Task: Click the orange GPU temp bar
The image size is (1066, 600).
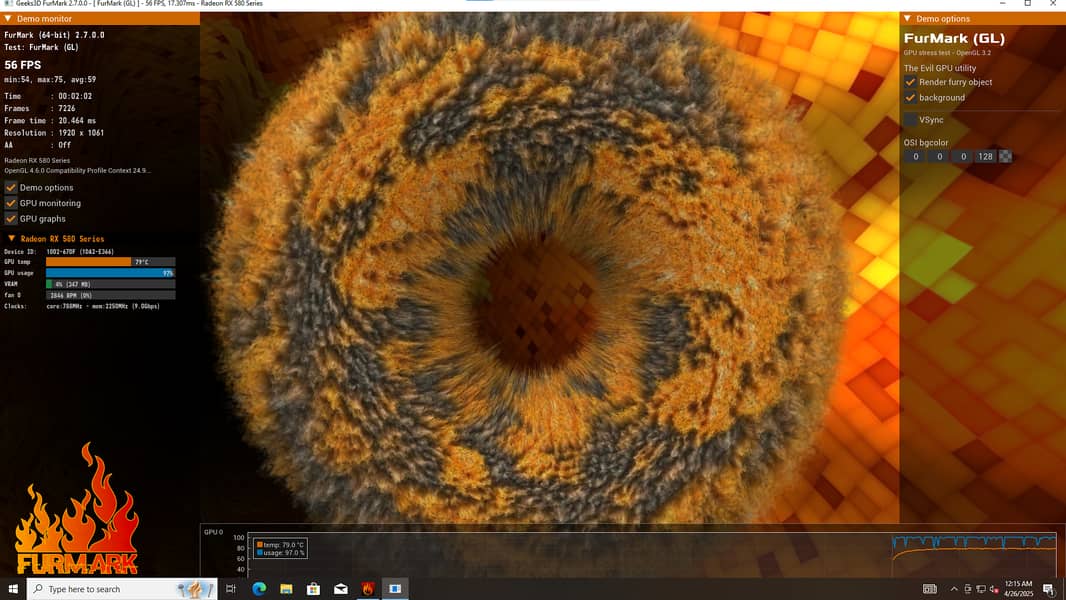Action: pyautogui.click(x=88, y=262)
